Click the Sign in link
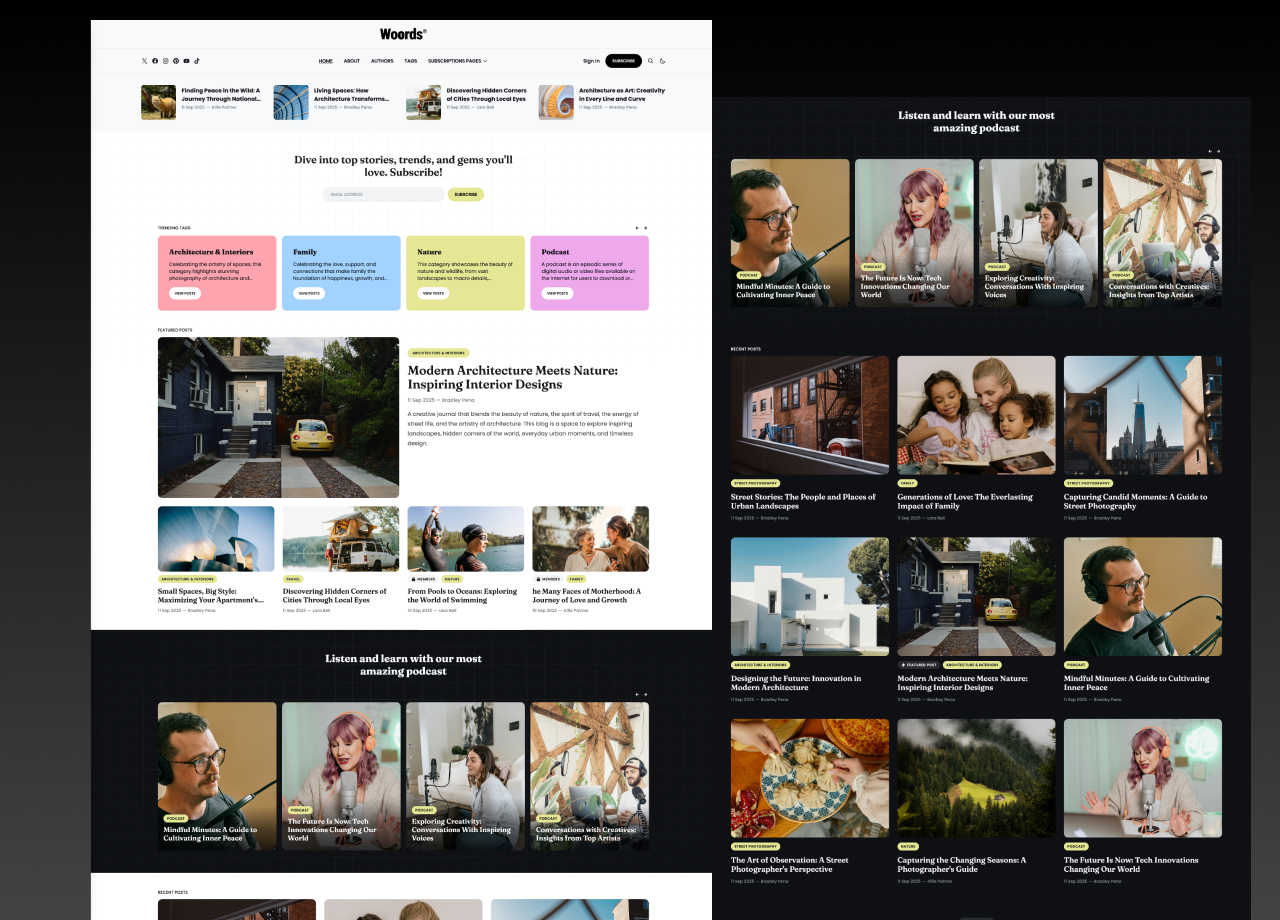 click(x=591, y=61)
